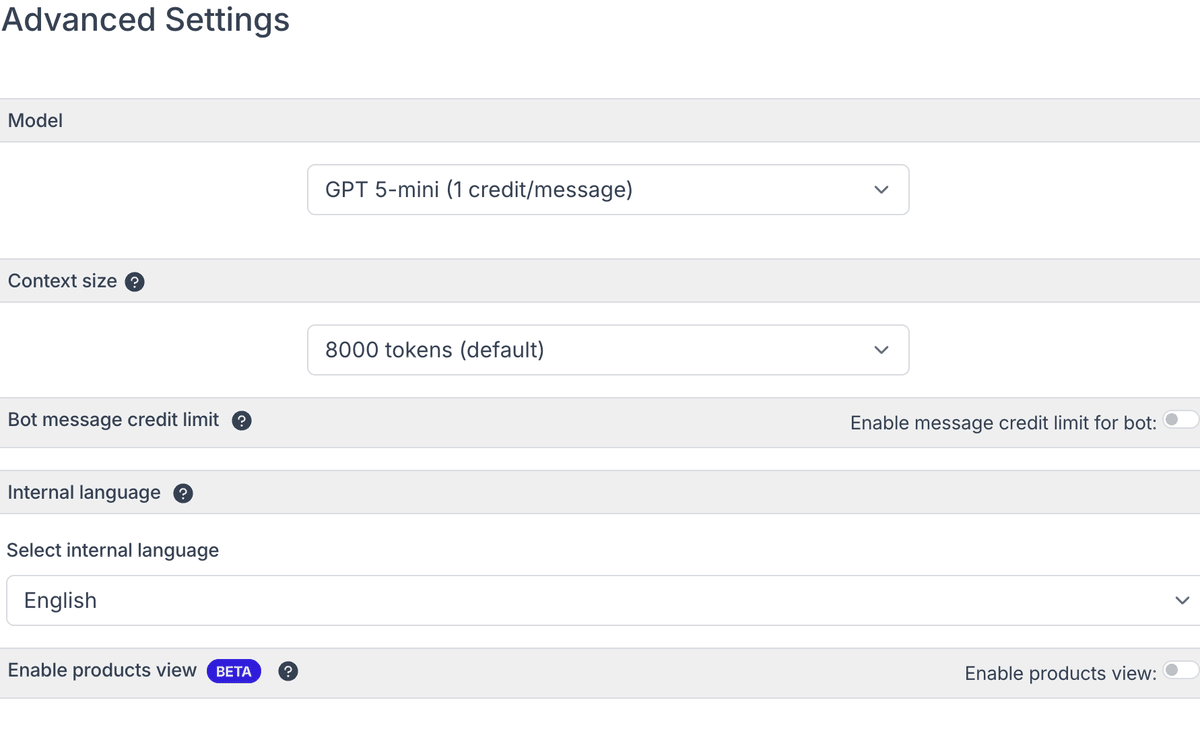Click the Context size section header
This screenshot has height=747, width=1200.
pos(60,281)
